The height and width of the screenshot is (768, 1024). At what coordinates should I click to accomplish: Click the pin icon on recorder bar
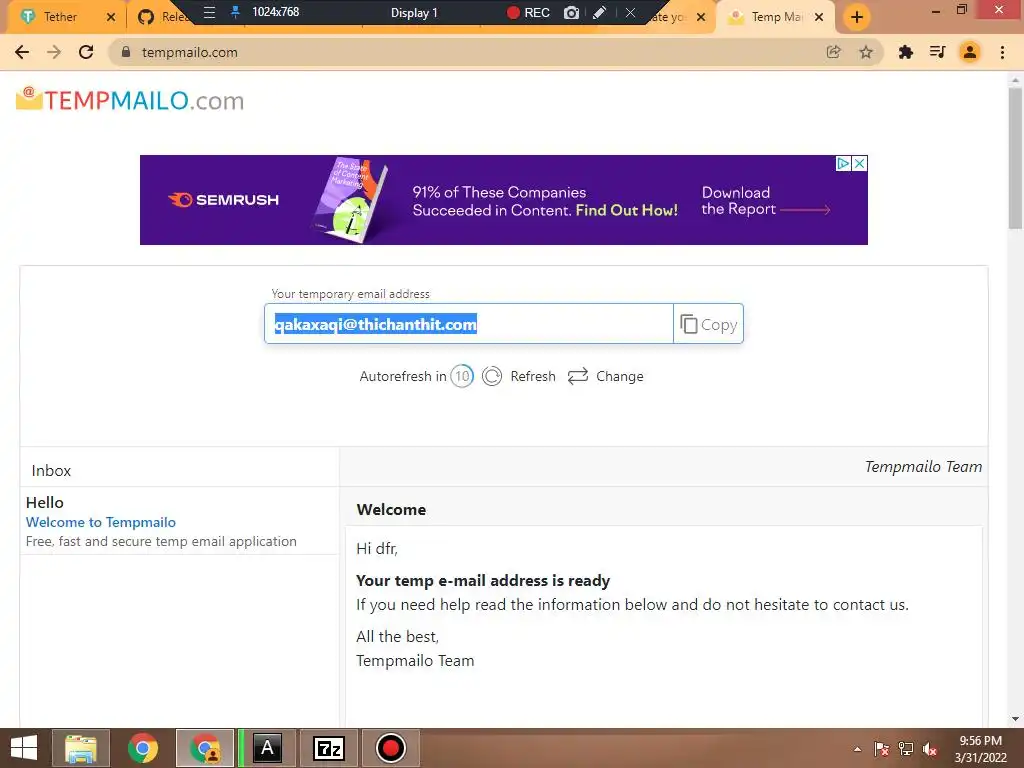coord(235,12)
